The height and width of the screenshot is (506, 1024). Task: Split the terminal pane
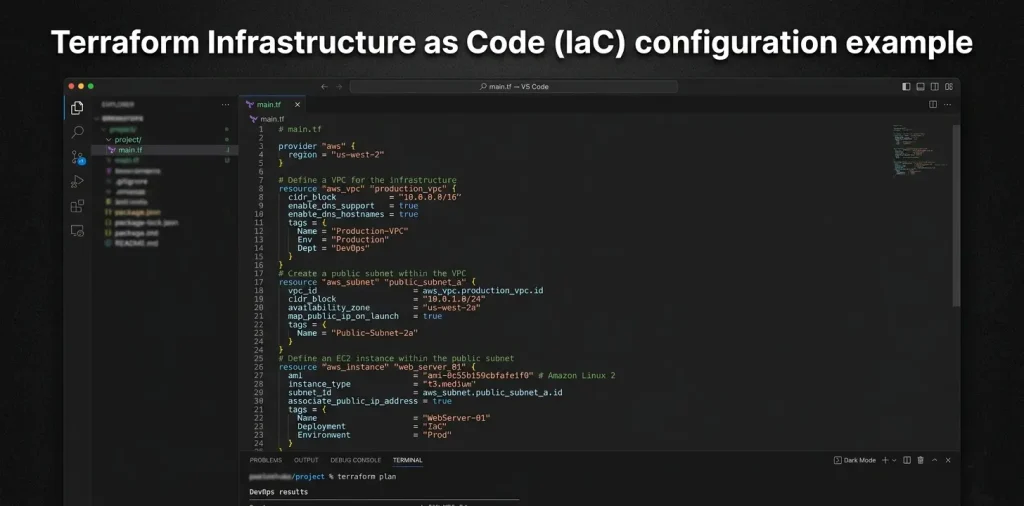point(907,460)
